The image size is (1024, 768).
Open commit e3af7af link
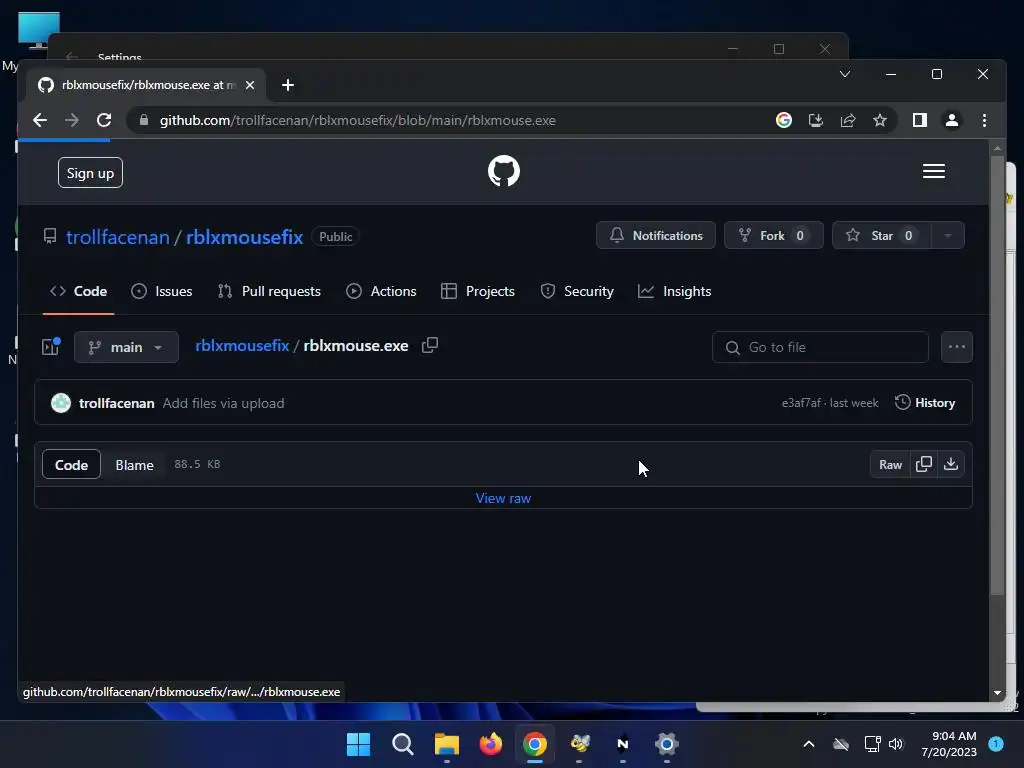click(801, 403)
